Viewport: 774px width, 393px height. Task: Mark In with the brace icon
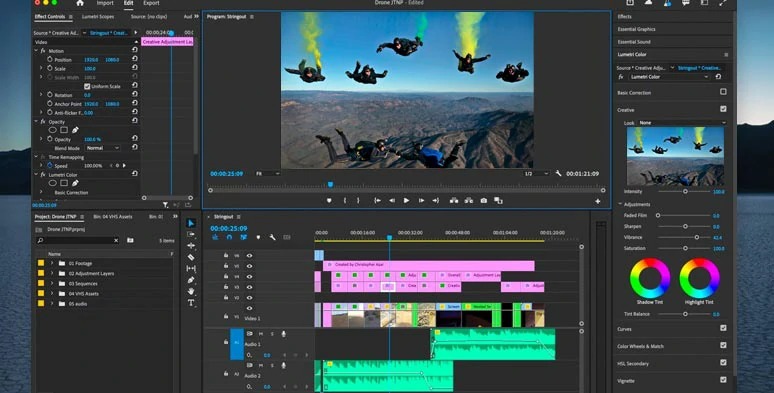(x=344, y=200)
